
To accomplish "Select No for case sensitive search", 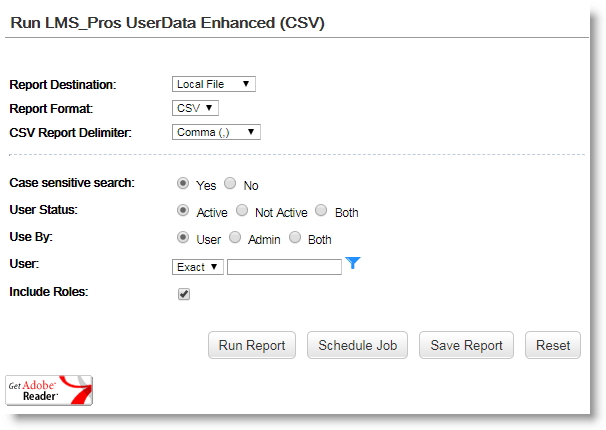I will tap(230, 184).
